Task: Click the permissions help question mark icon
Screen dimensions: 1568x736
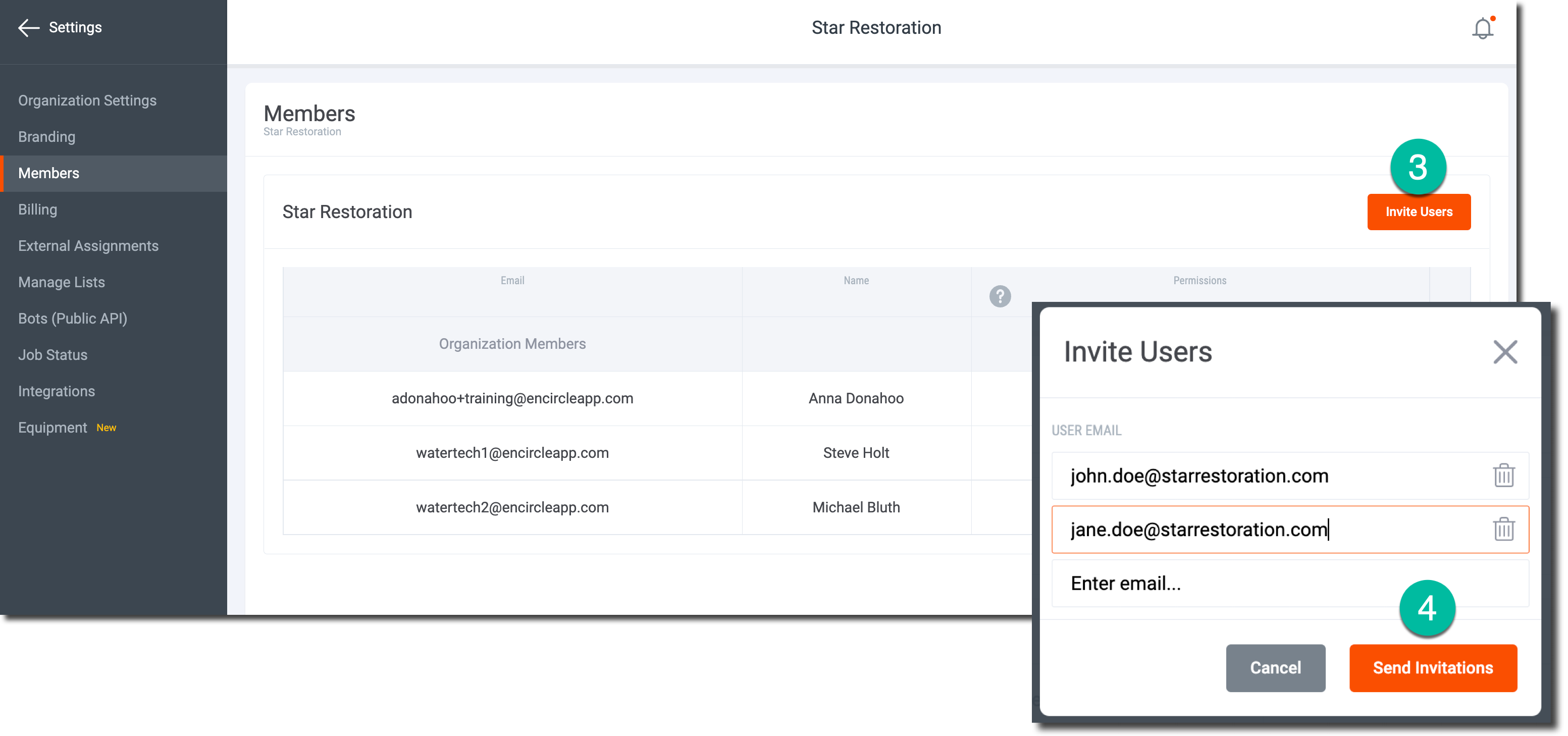Action: pos(1000,296)
